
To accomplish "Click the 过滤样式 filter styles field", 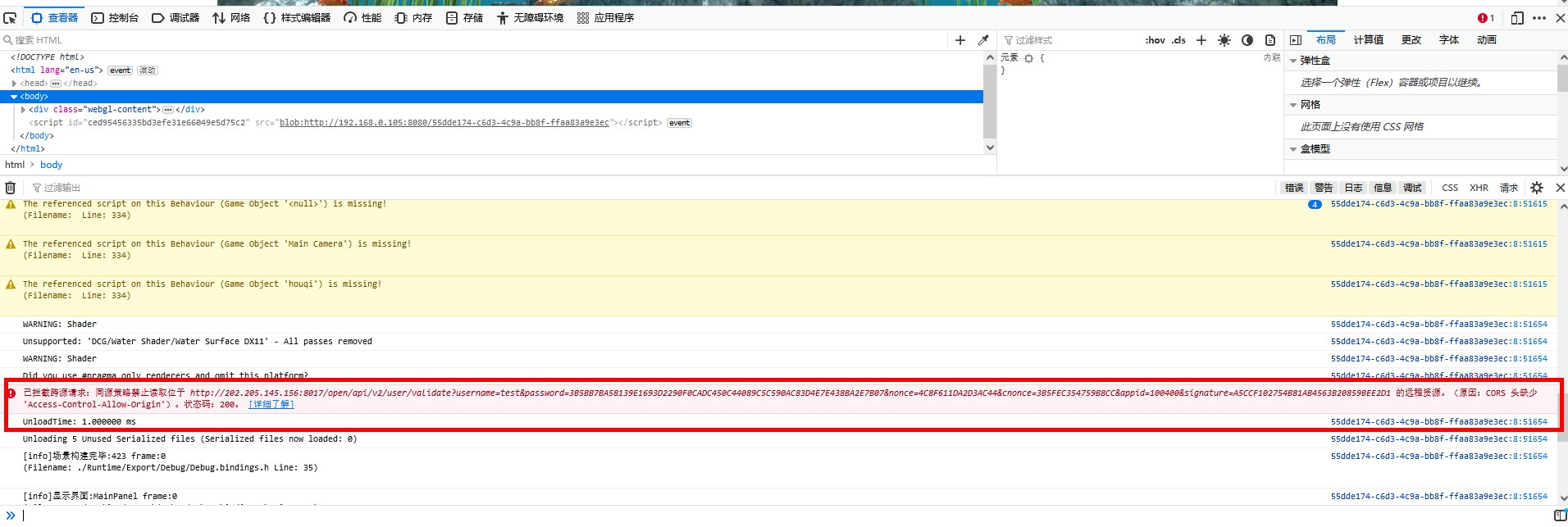I will [x=1070, y=39].
